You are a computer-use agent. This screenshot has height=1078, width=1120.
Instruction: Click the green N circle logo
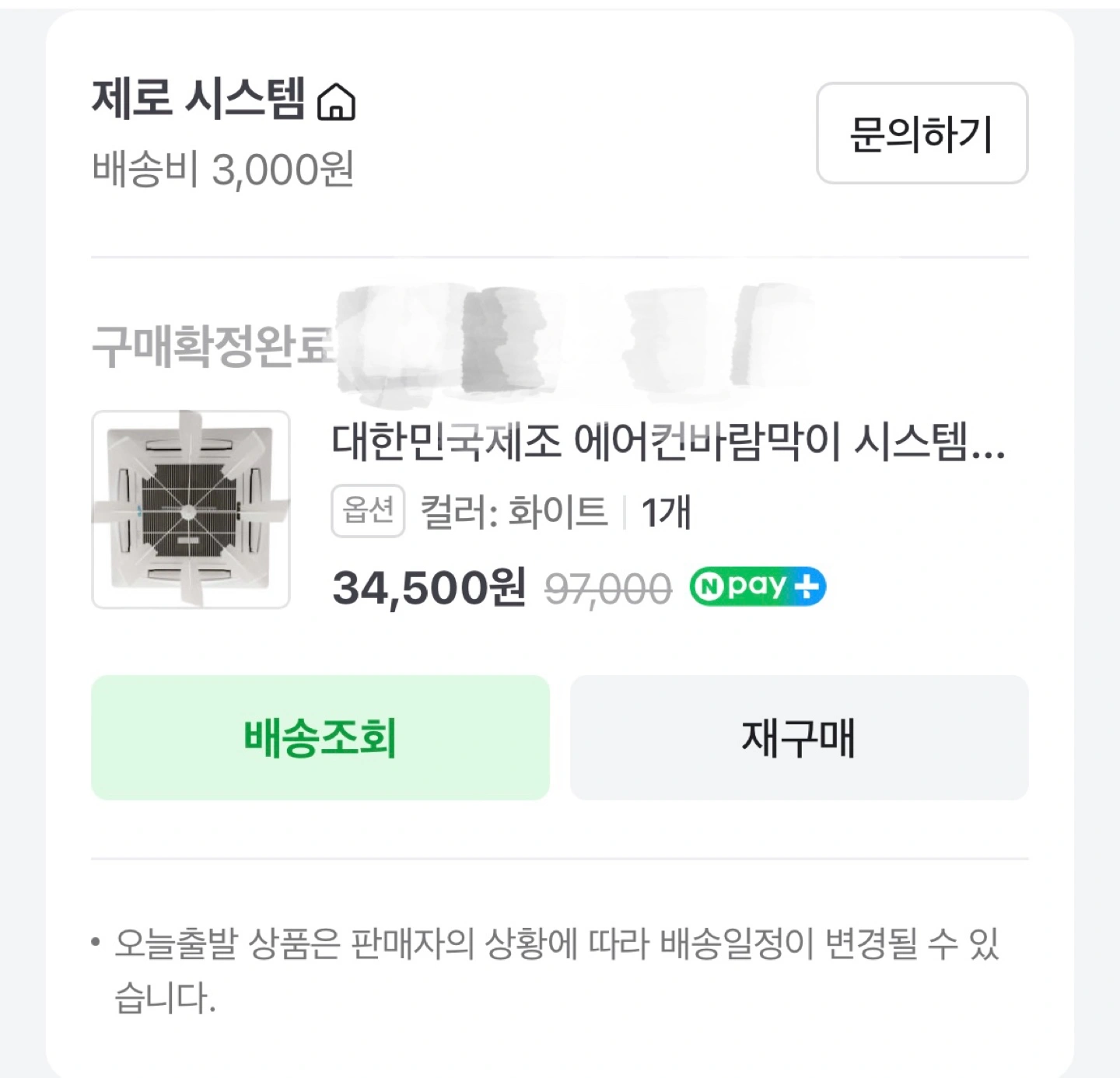click(x=708, y=586)
